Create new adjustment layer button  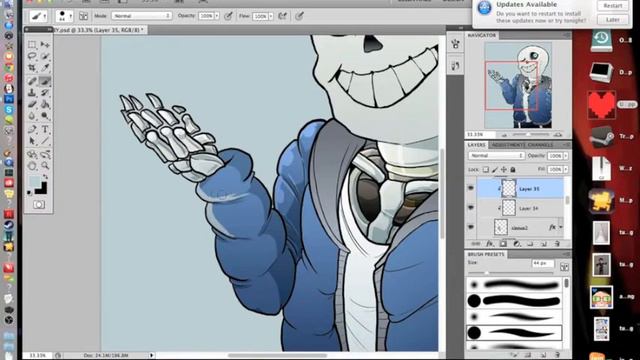pos(517,244)
